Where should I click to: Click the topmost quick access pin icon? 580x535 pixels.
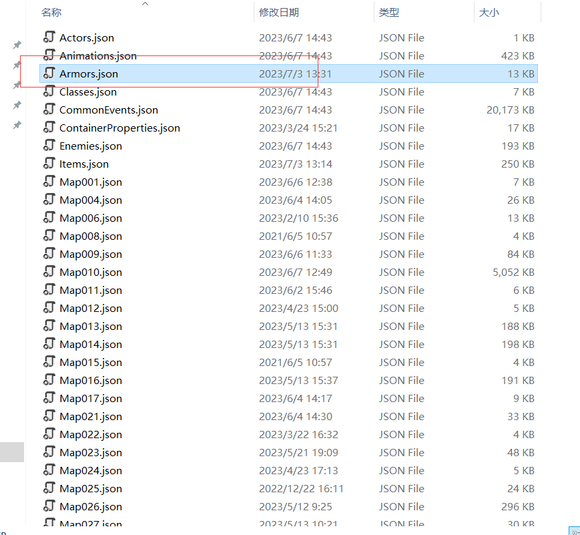pos(17,45)
